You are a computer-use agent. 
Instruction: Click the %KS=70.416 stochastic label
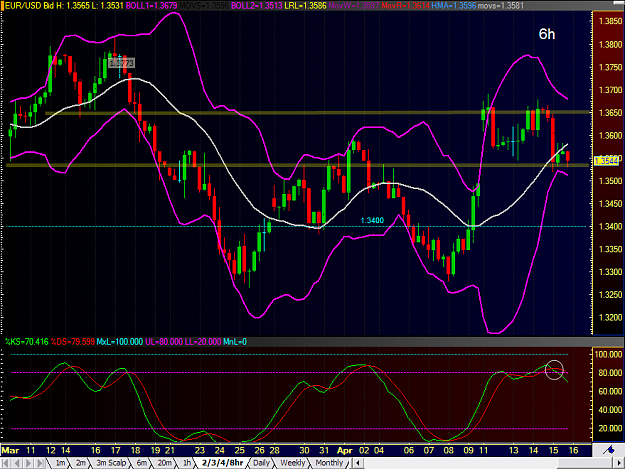pyautogui.click(x=26, y=341)
